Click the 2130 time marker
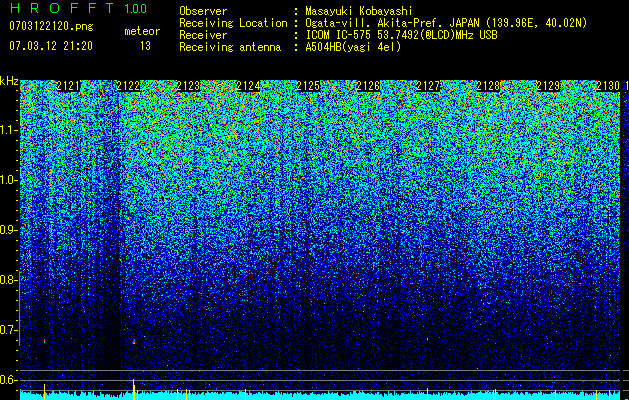Image resolution: width=629 pixels, height=400 pixels. (x=608, y=86)
